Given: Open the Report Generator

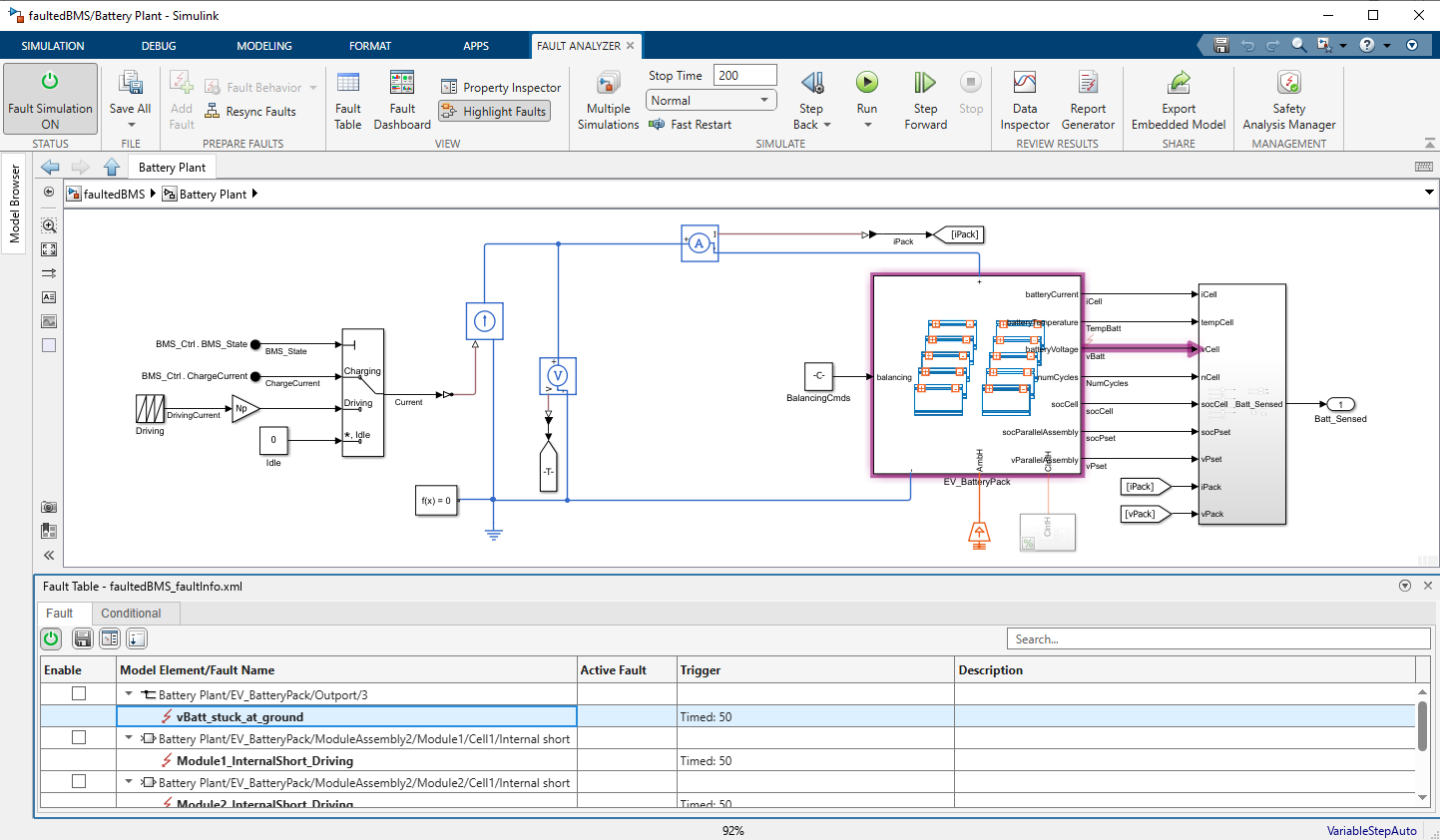Looking at the screenshot, I should click(1088, 100).
